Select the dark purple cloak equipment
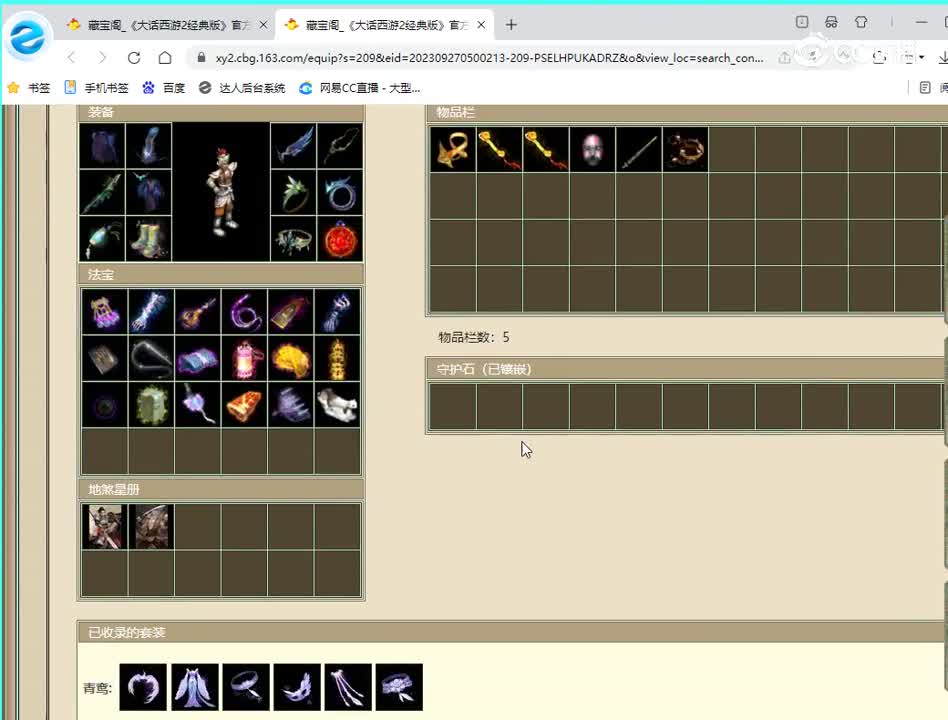948x720 pixels. [102, 146]
